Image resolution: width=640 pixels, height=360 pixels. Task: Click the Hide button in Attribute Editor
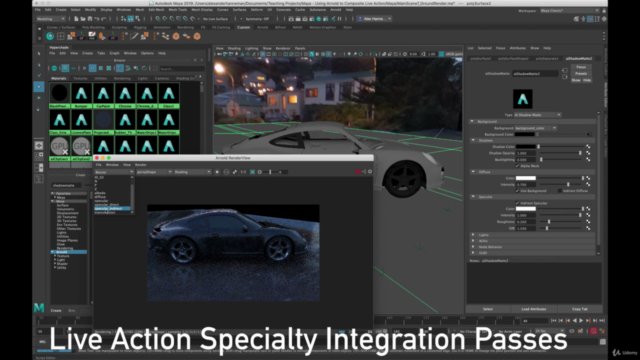587,80
